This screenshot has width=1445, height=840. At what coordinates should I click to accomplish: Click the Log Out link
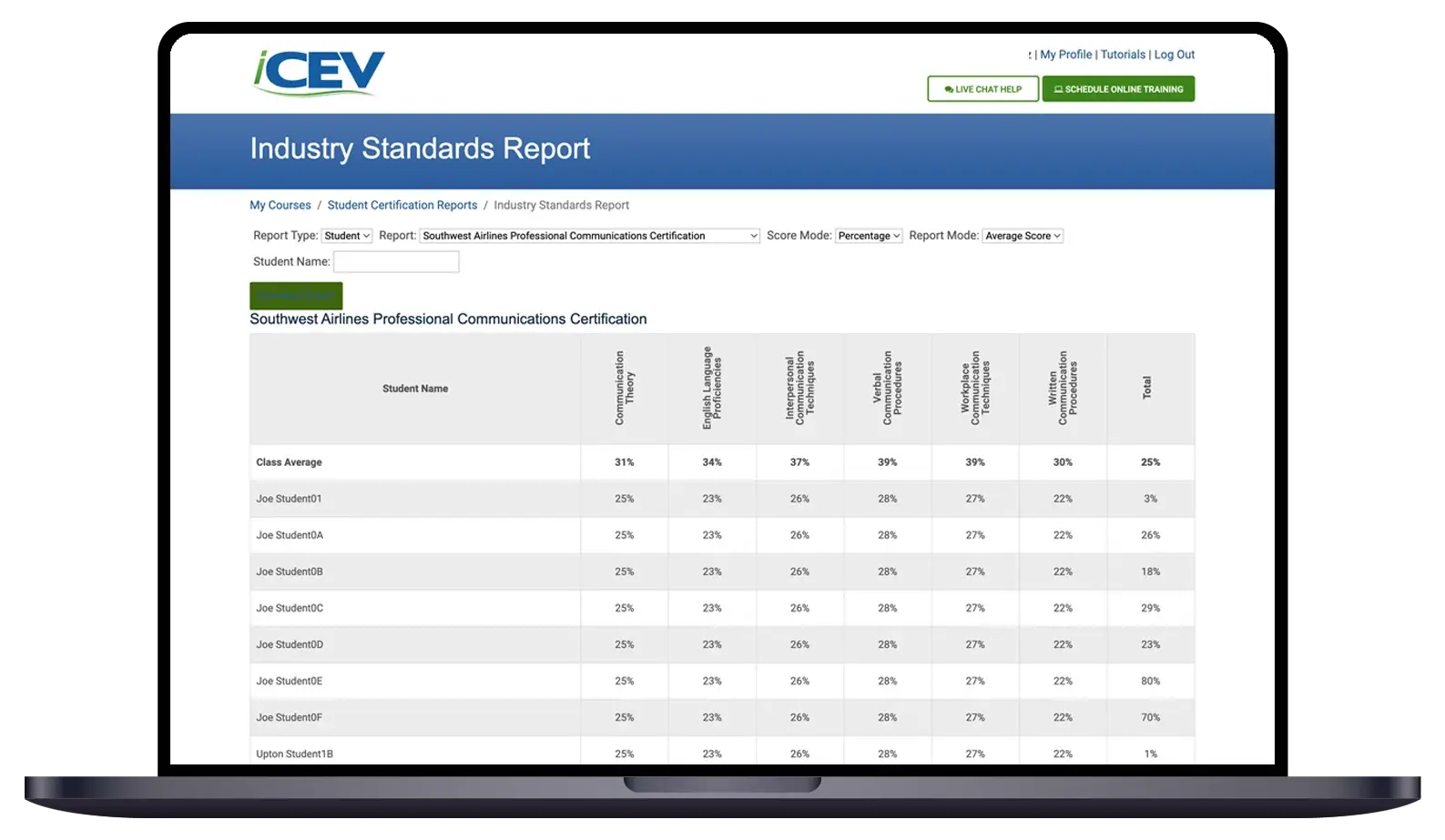(1175, 55)
